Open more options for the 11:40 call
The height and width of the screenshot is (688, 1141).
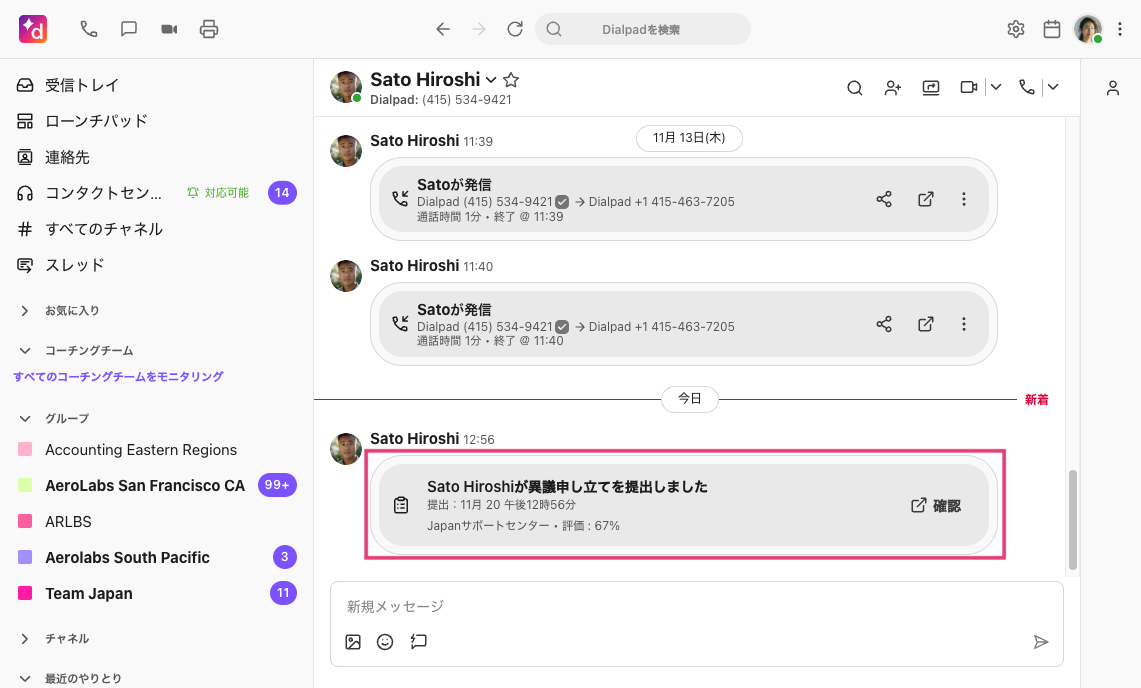click(x=963, y=325)
